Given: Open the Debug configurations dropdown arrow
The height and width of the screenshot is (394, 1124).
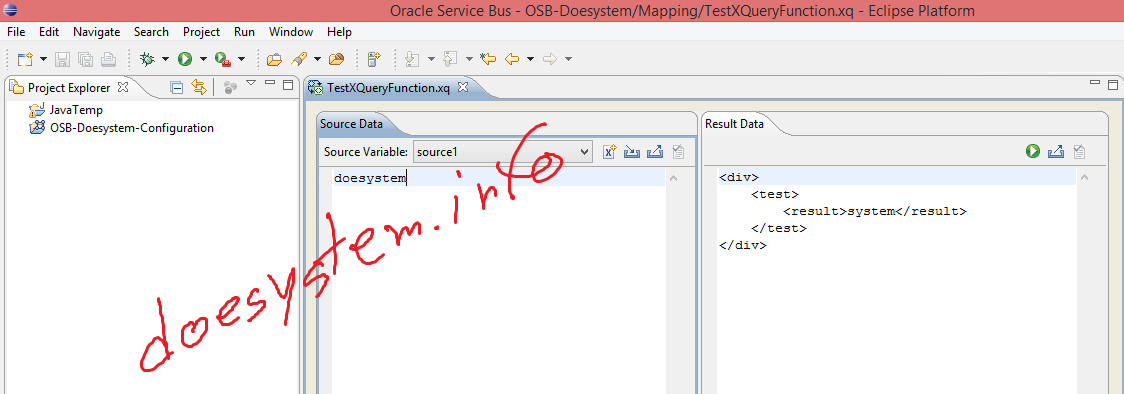Looking at the screenshot, I should coord(166,59).
